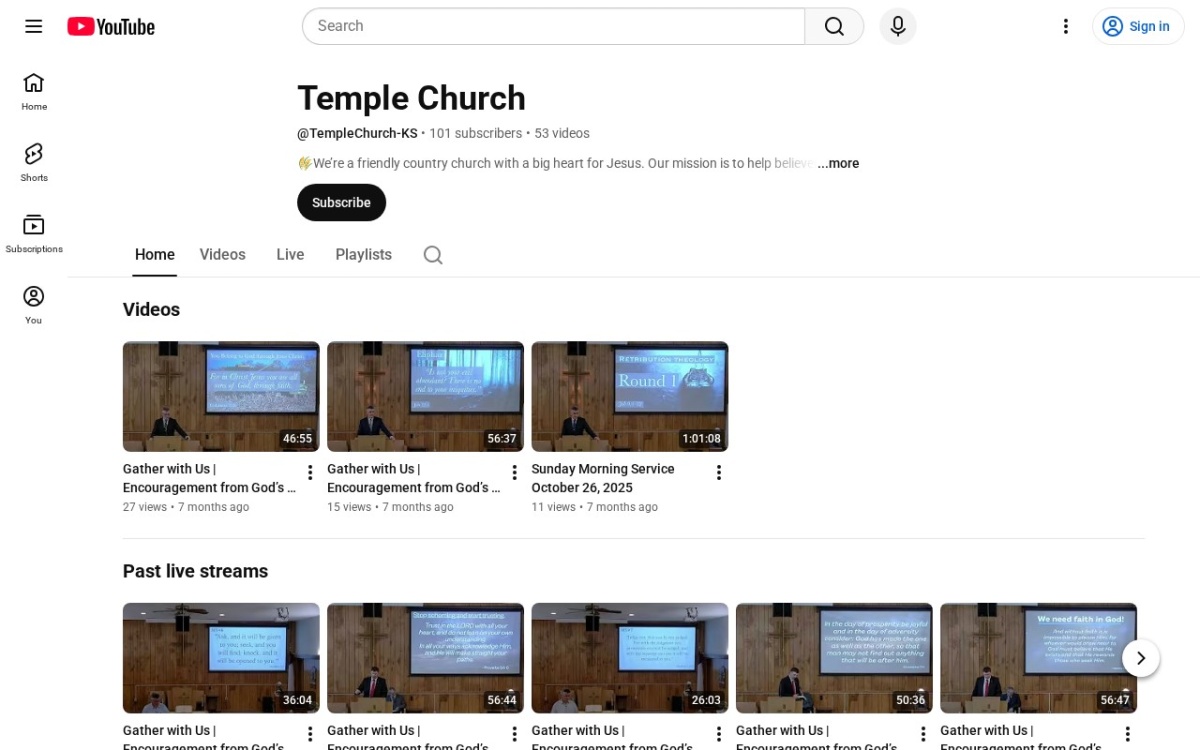The width and height of the screenshot is (1200, 750).
Task: Show next past live streams with arrow
Action: 1141,658
